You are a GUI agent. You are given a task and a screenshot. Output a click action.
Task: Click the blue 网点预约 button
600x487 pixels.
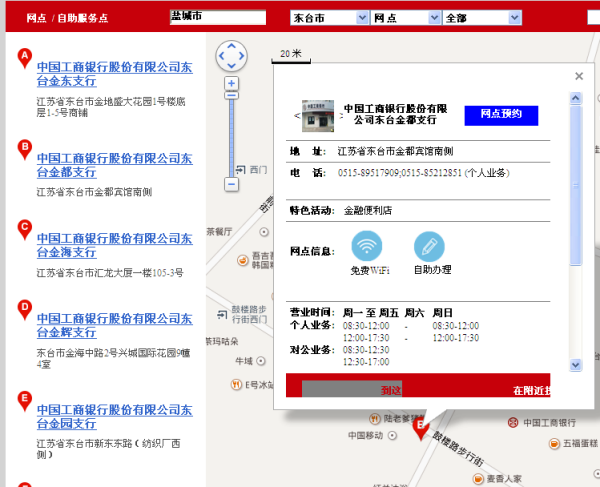(501, 116)
